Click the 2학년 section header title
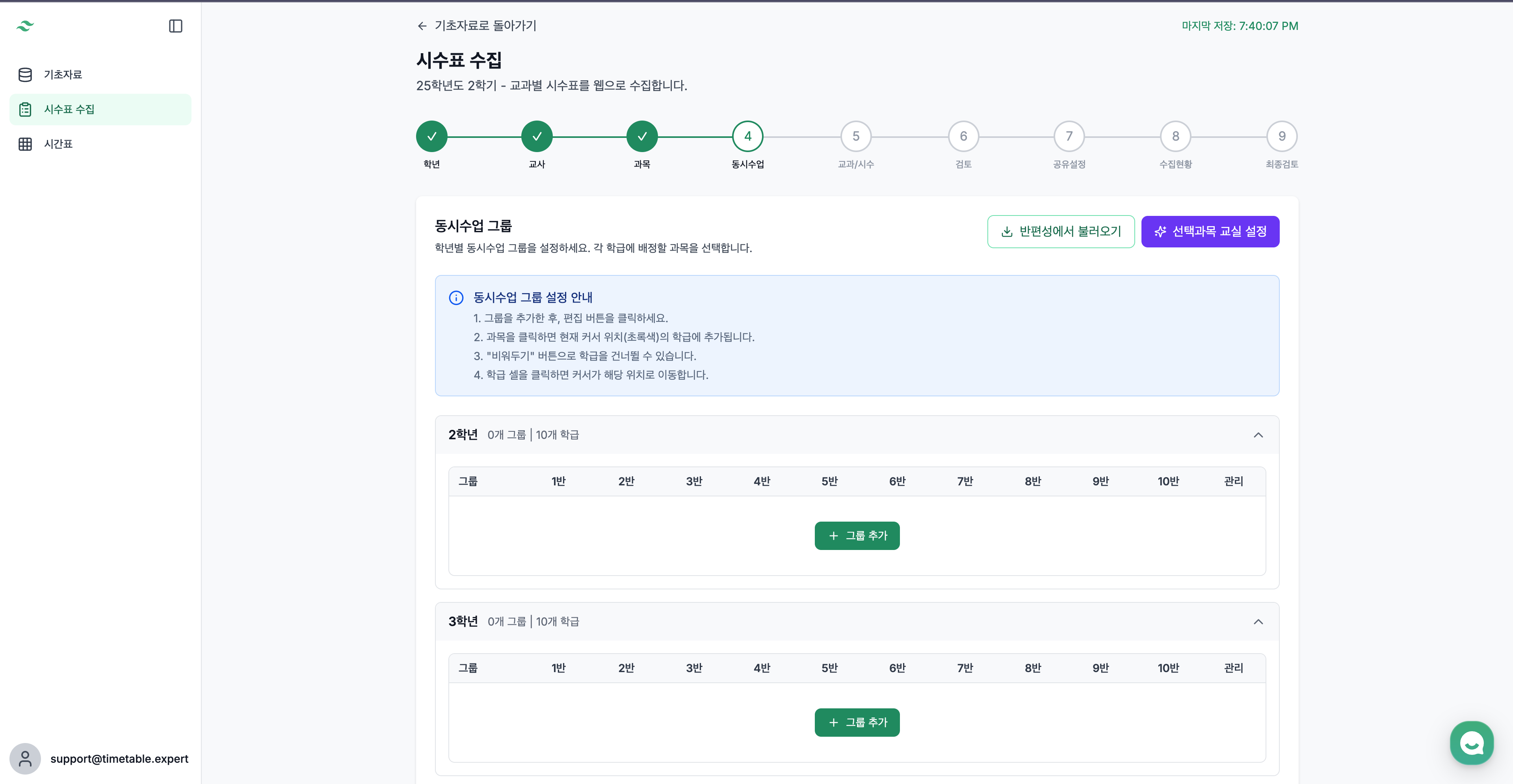Viewport: 1513px width, 784px height. pos(463,435)
